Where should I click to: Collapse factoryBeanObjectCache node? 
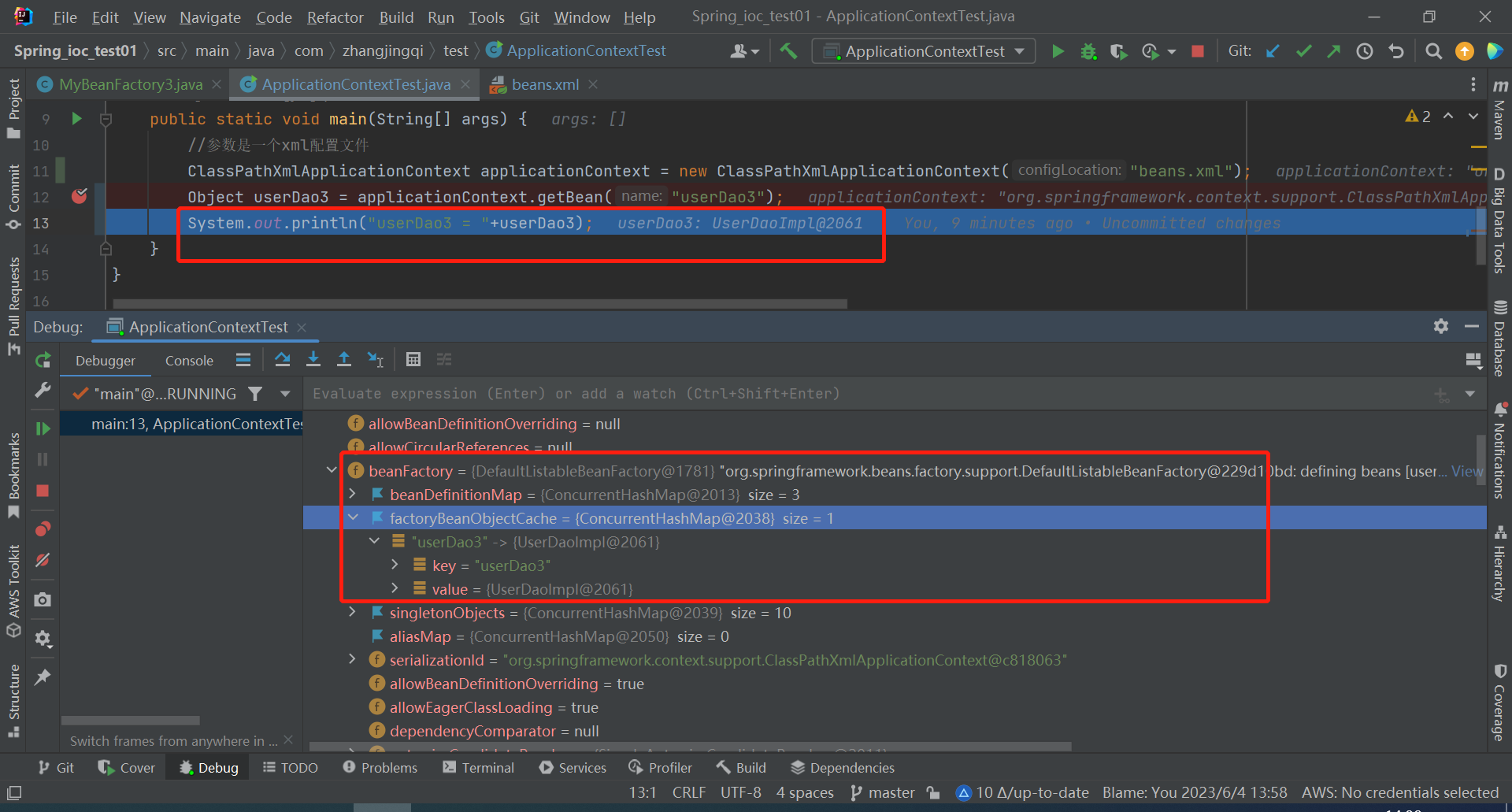point(353,517)
